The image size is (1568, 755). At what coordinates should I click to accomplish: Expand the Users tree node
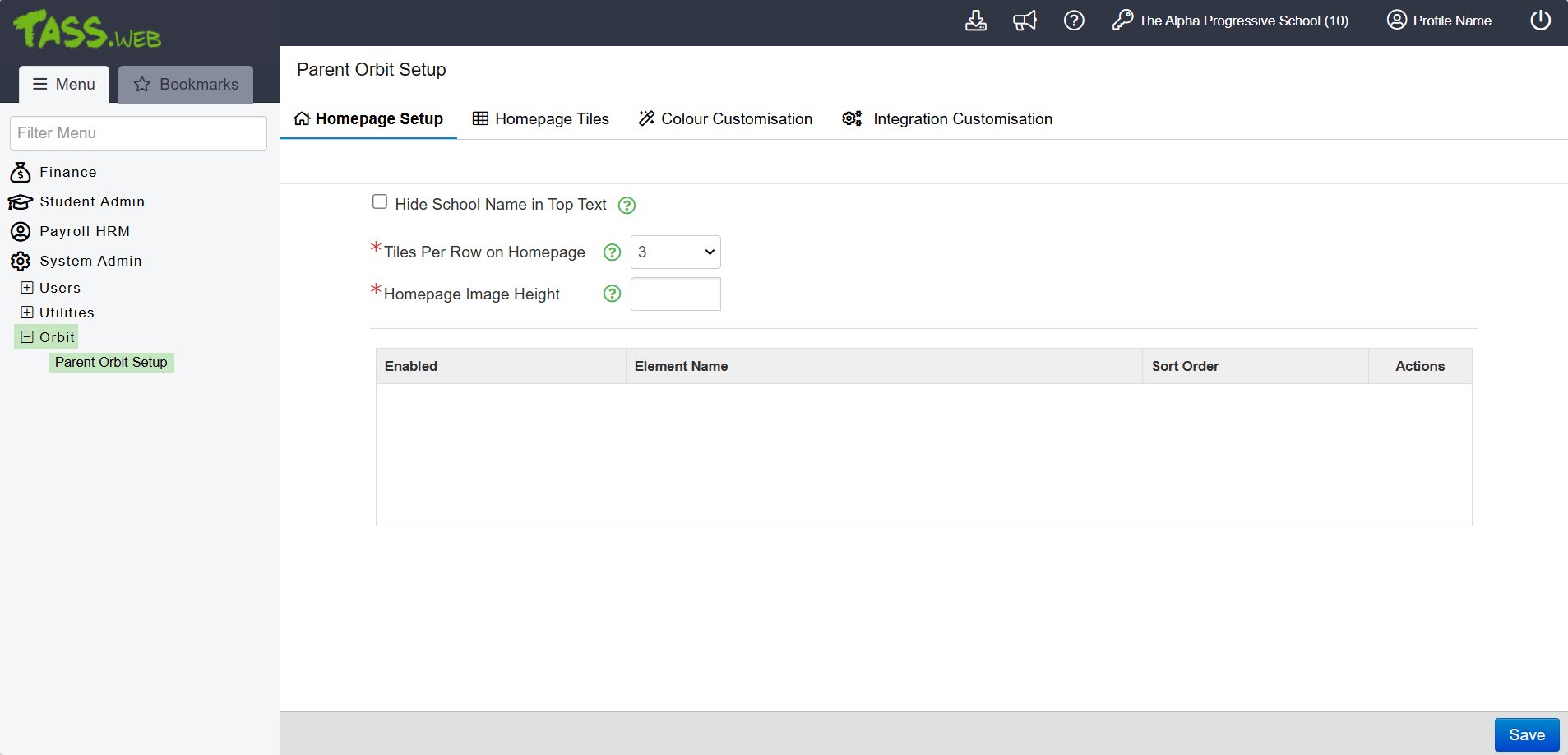(x=27, y=288)
